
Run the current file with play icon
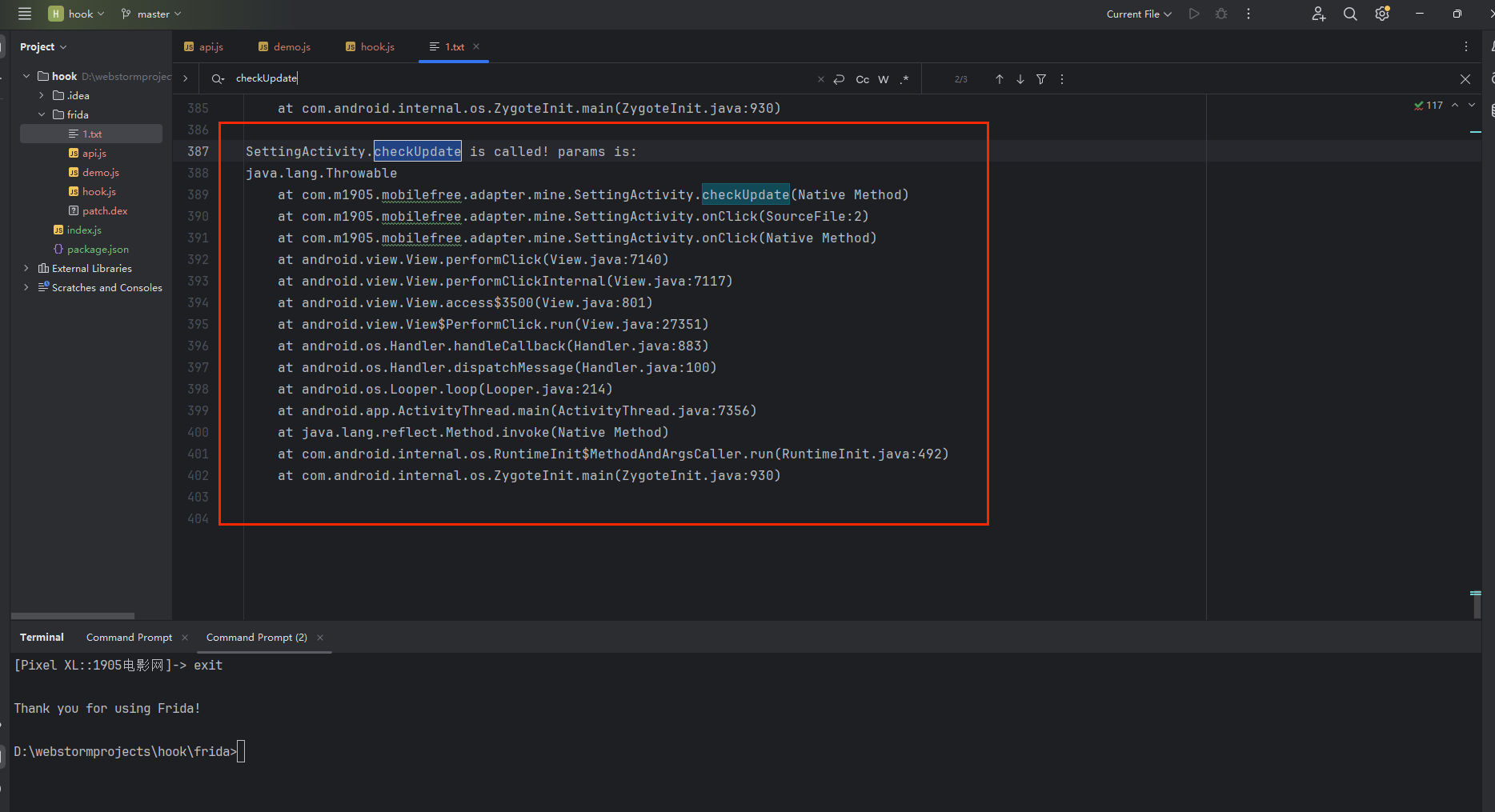click(1194, 14)
